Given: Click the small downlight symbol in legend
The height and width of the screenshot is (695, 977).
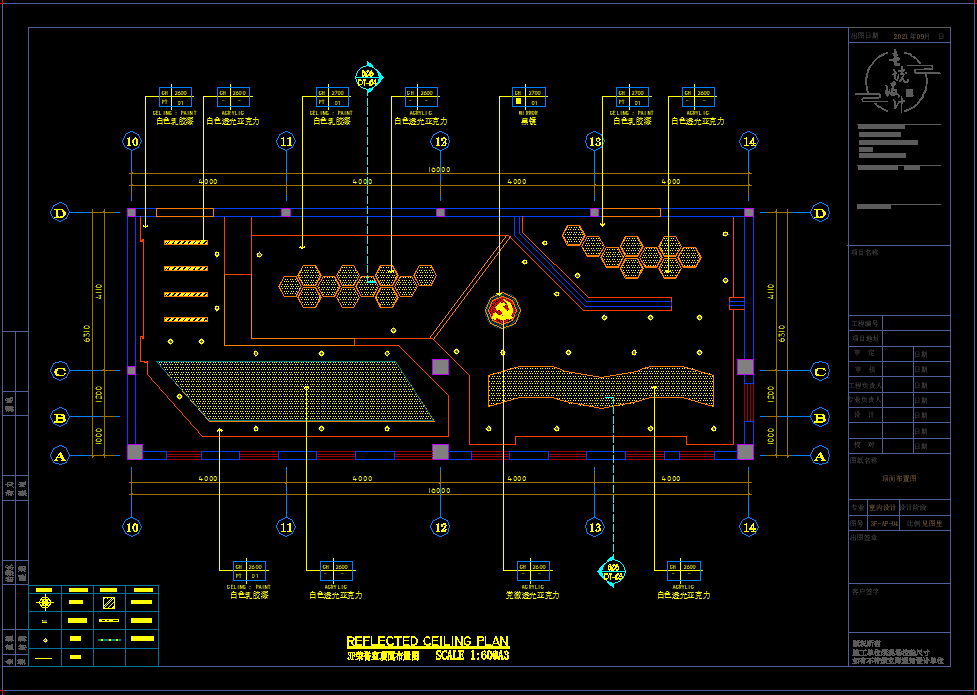Looking at the screenshot, I should [45, 640].
